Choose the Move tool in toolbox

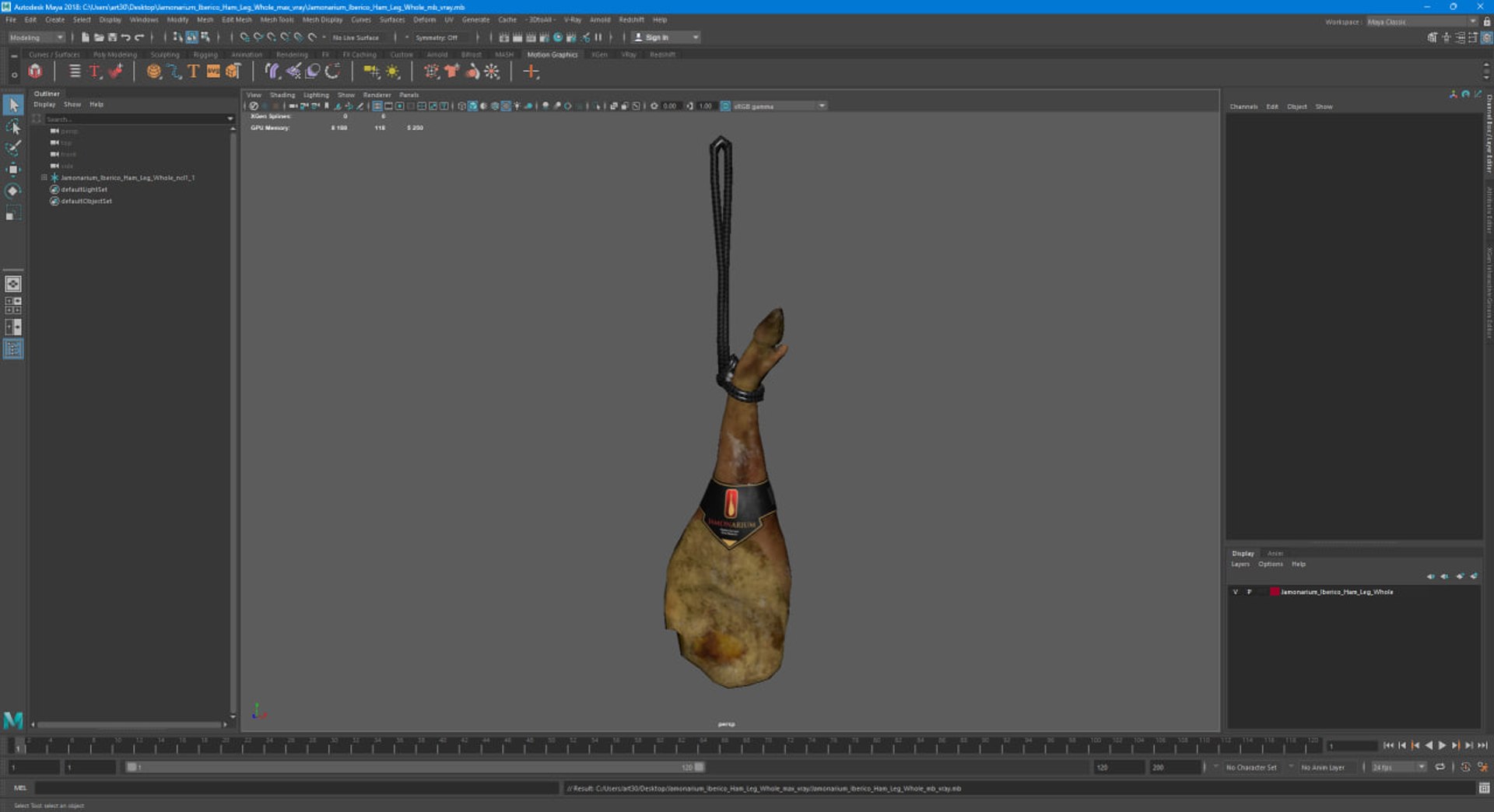pyautogui.click(x=13, y=170)
